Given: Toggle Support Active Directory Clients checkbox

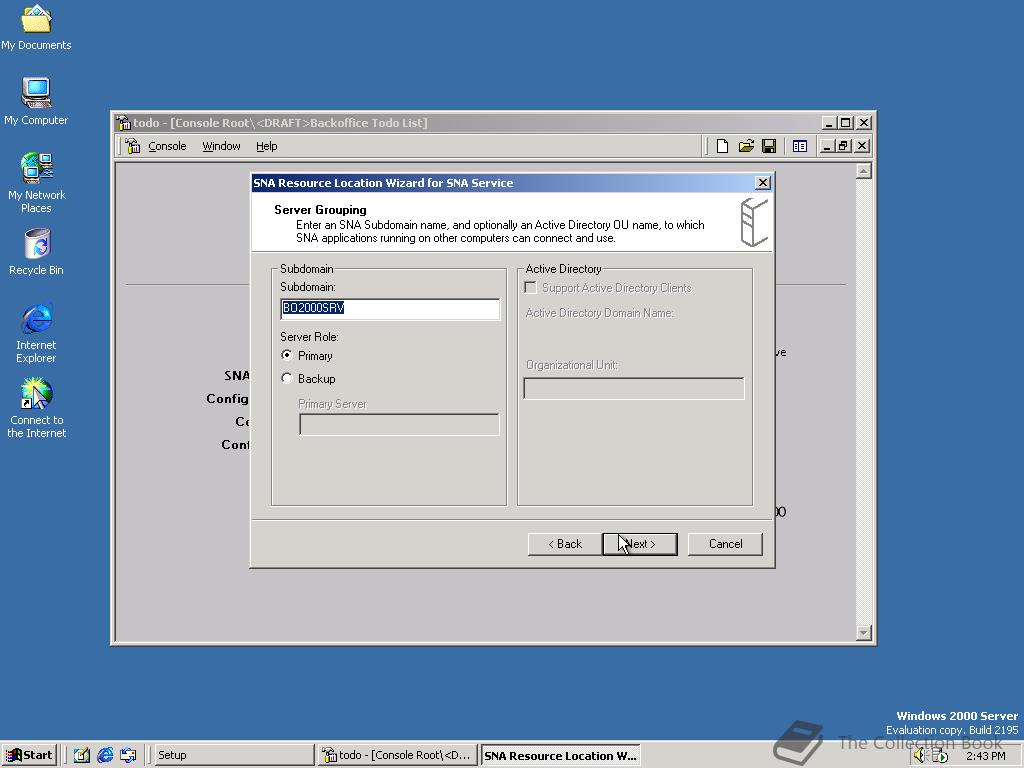Looking at the screenshot, I should [x=531, y=288].
